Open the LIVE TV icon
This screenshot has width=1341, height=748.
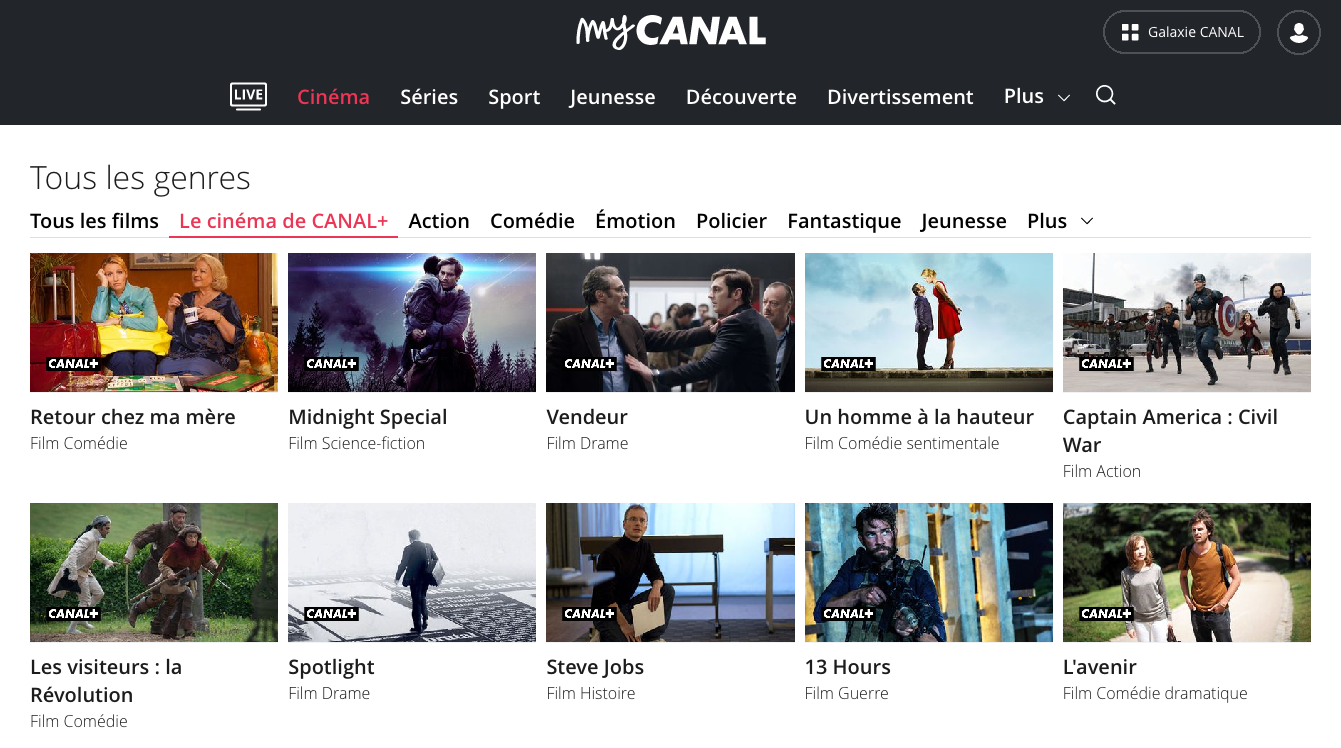(x=248, y=96)
